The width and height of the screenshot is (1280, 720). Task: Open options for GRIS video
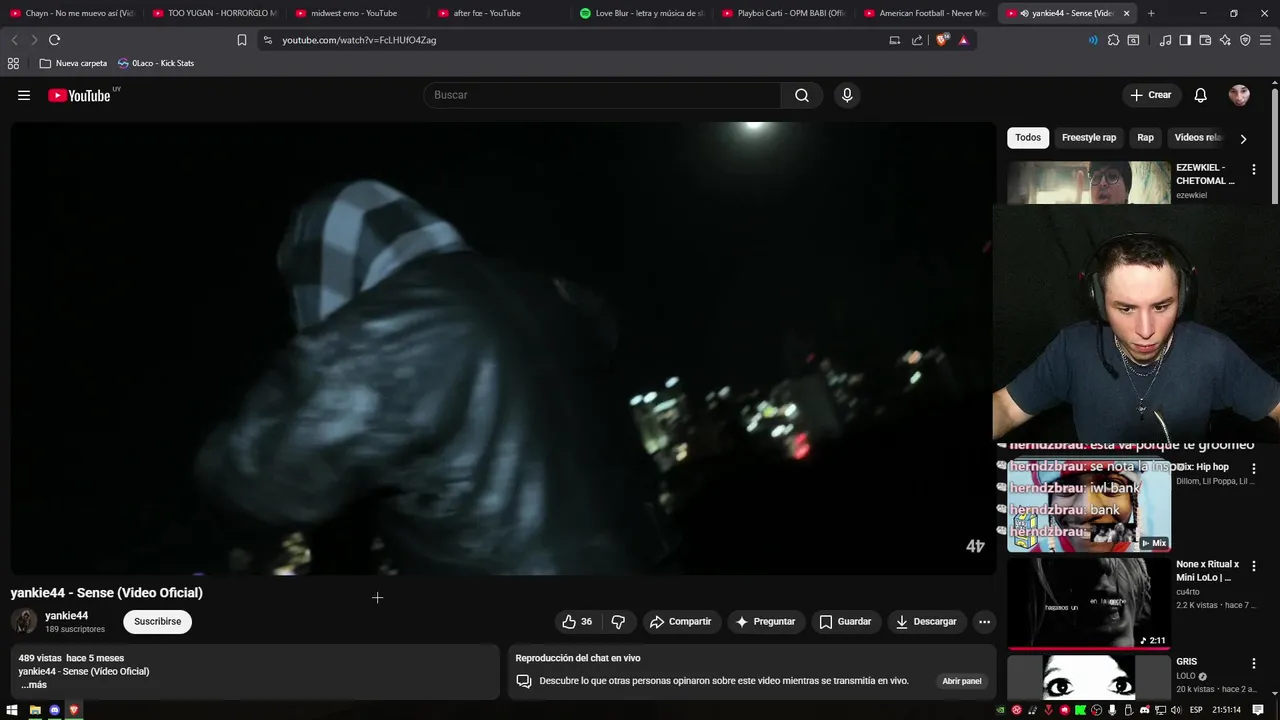[x=1253, y=663]
